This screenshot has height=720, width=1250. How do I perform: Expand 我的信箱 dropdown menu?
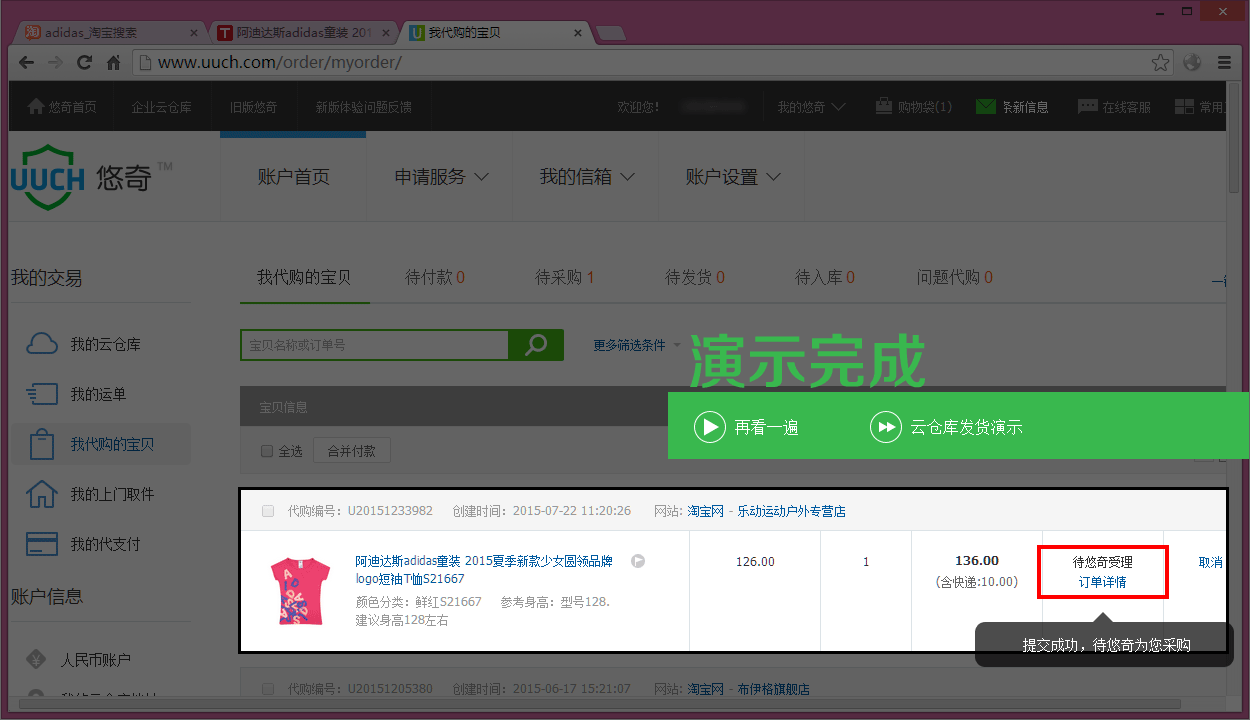[587, 177]
